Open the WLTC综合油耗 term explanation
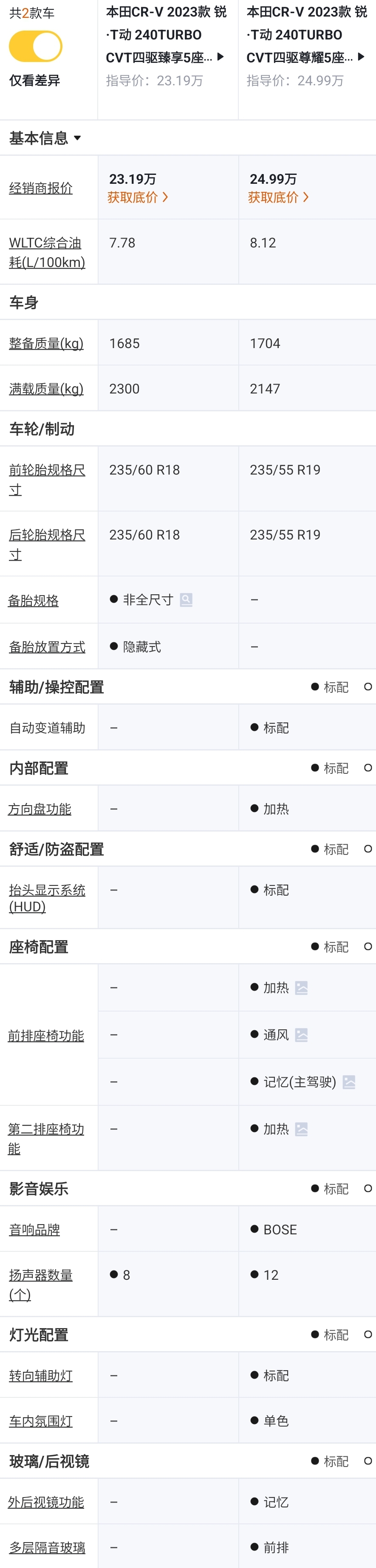376x1568 pixels. point(47,253)
